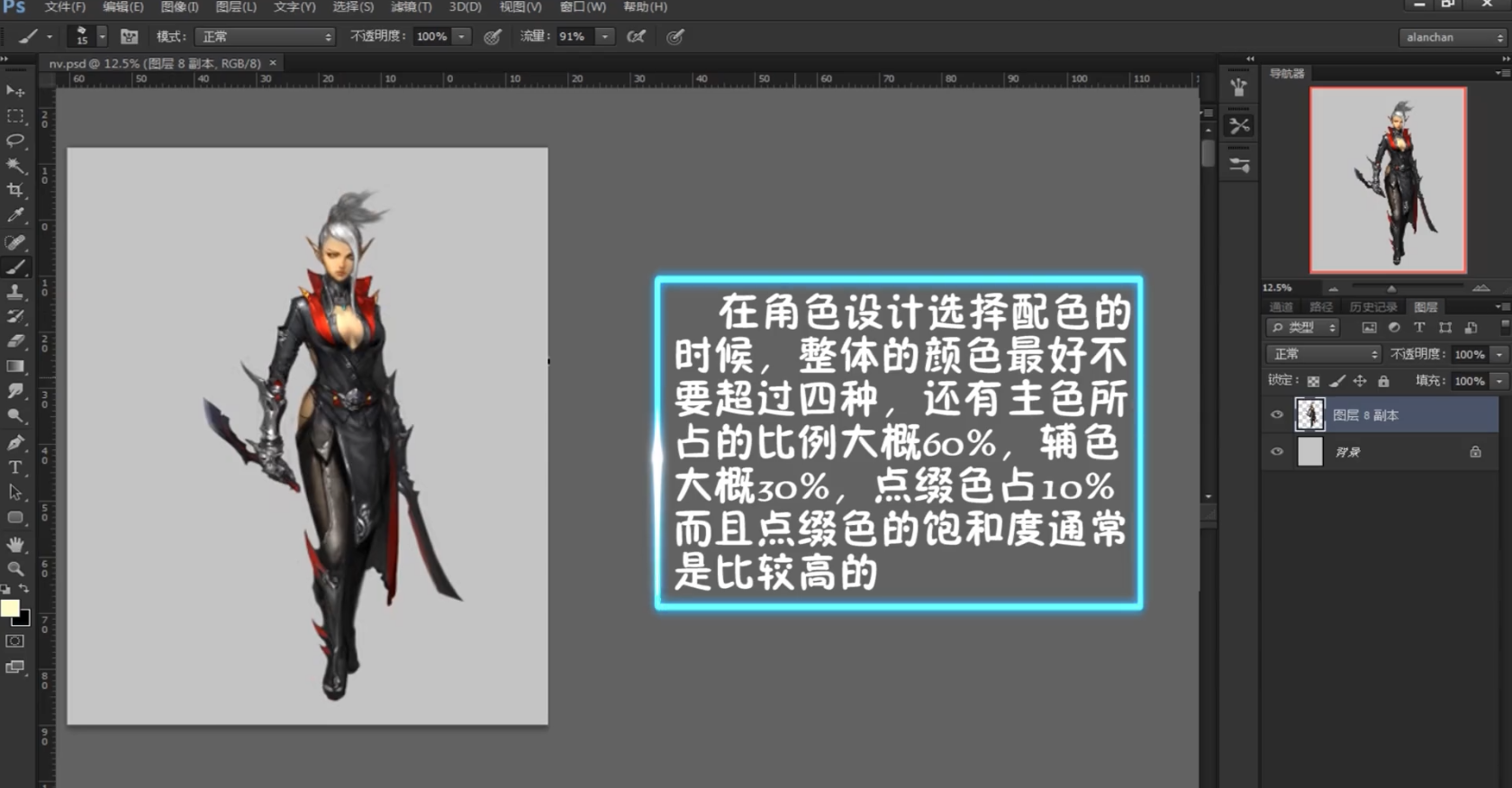Toggle pressure for opacity button
The image size is (1512, 788).
click(493, 37)
